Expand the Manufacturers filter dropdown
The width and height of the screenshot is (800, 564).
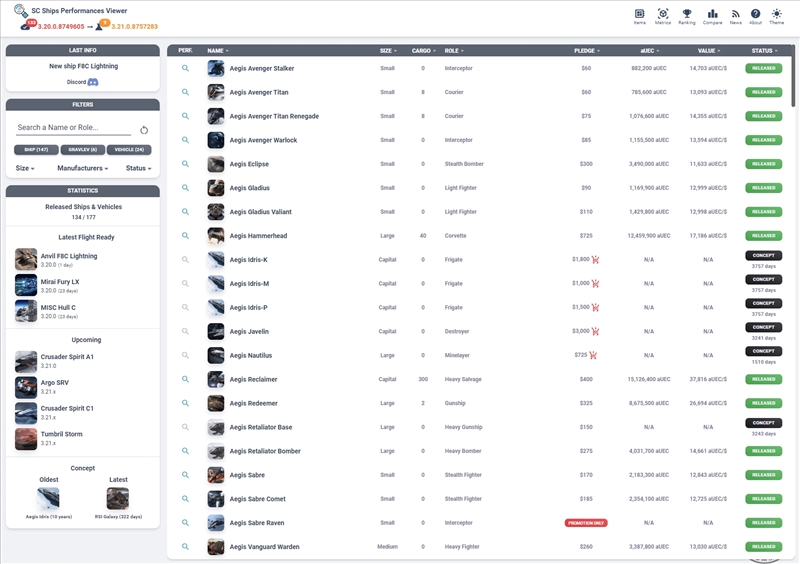click(x=83, y=168)
